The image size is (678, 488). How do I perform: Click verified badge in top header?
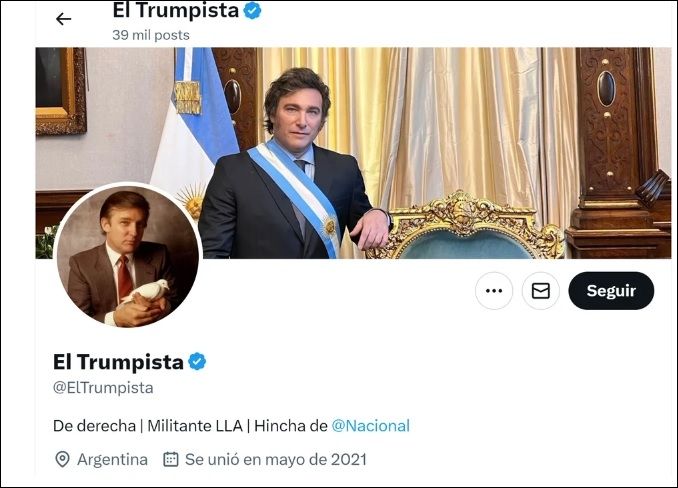254,11
